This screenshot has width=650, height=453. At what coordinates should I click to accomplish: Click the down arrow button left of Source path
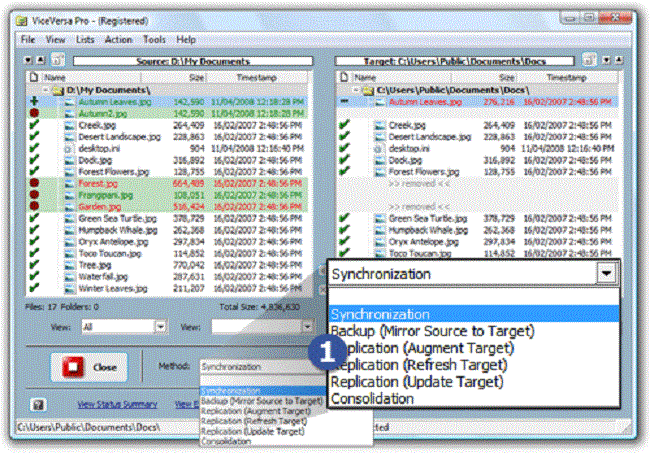click(x=28, y=61)
